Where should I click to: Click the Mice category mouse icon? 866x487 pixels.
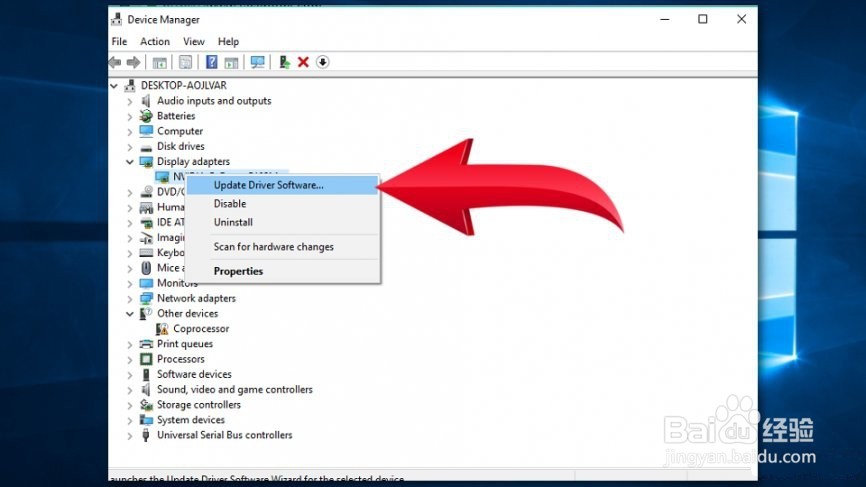click(146, 268)
